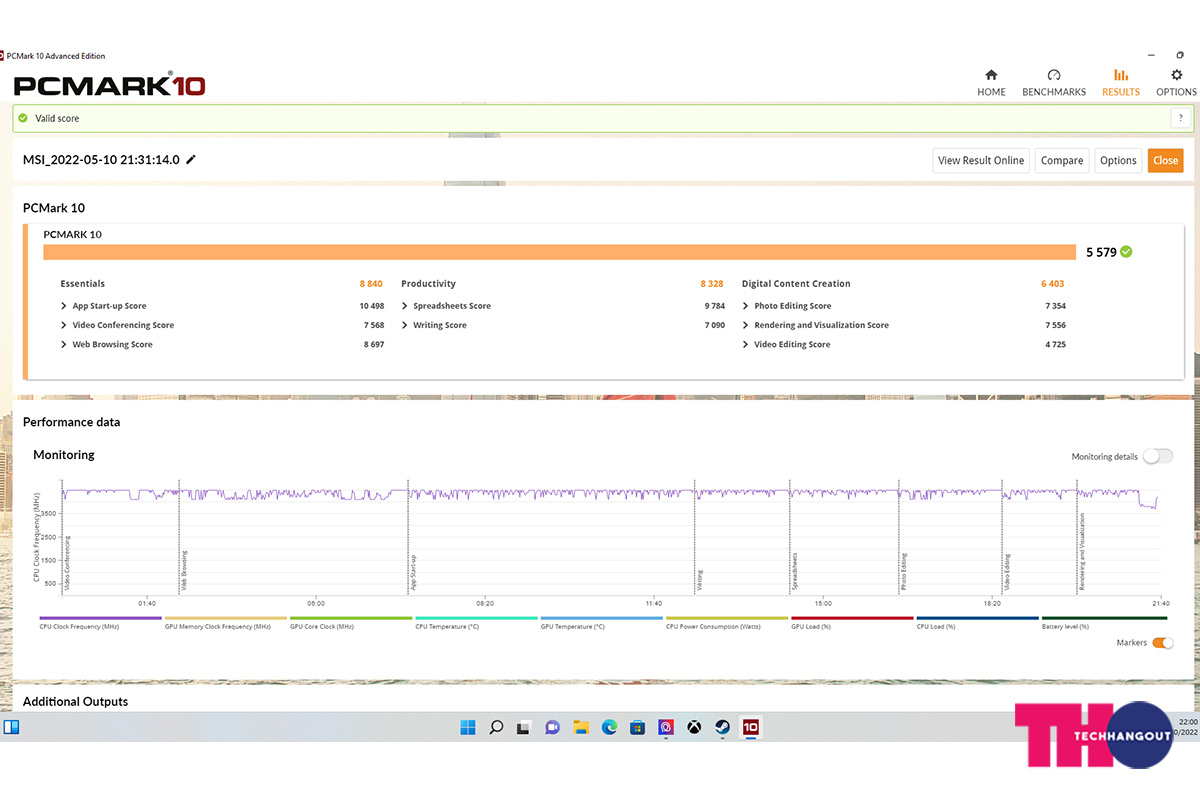Expand Photo Editing Score row

pos(746,306)
